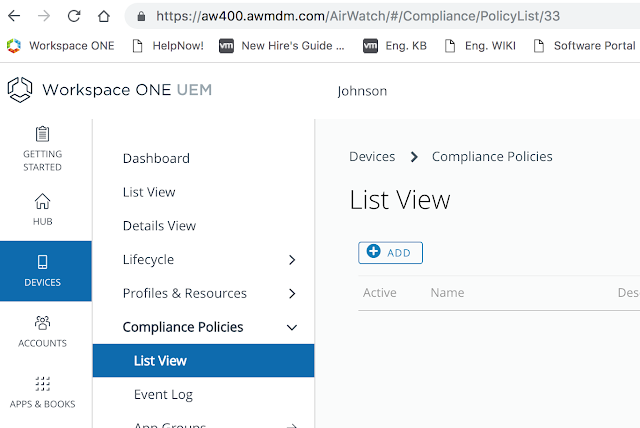
Task: Open the Getting Started clipboard icon
Action: (42, 134)
